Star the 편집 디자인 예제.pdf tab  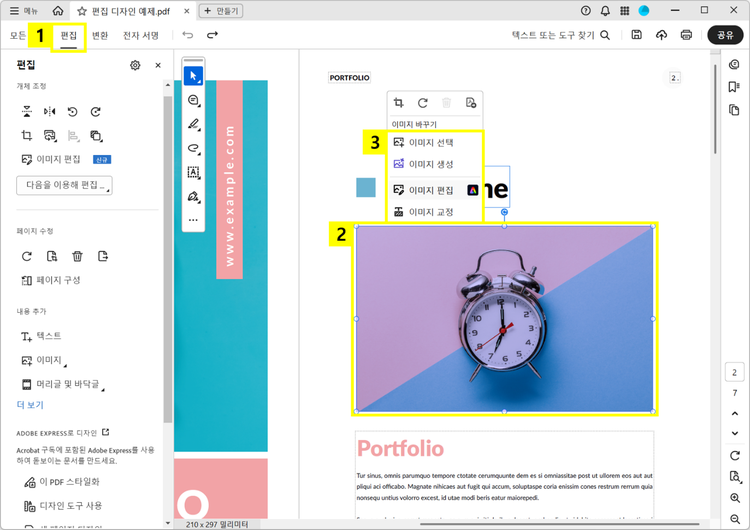point(82,11)
